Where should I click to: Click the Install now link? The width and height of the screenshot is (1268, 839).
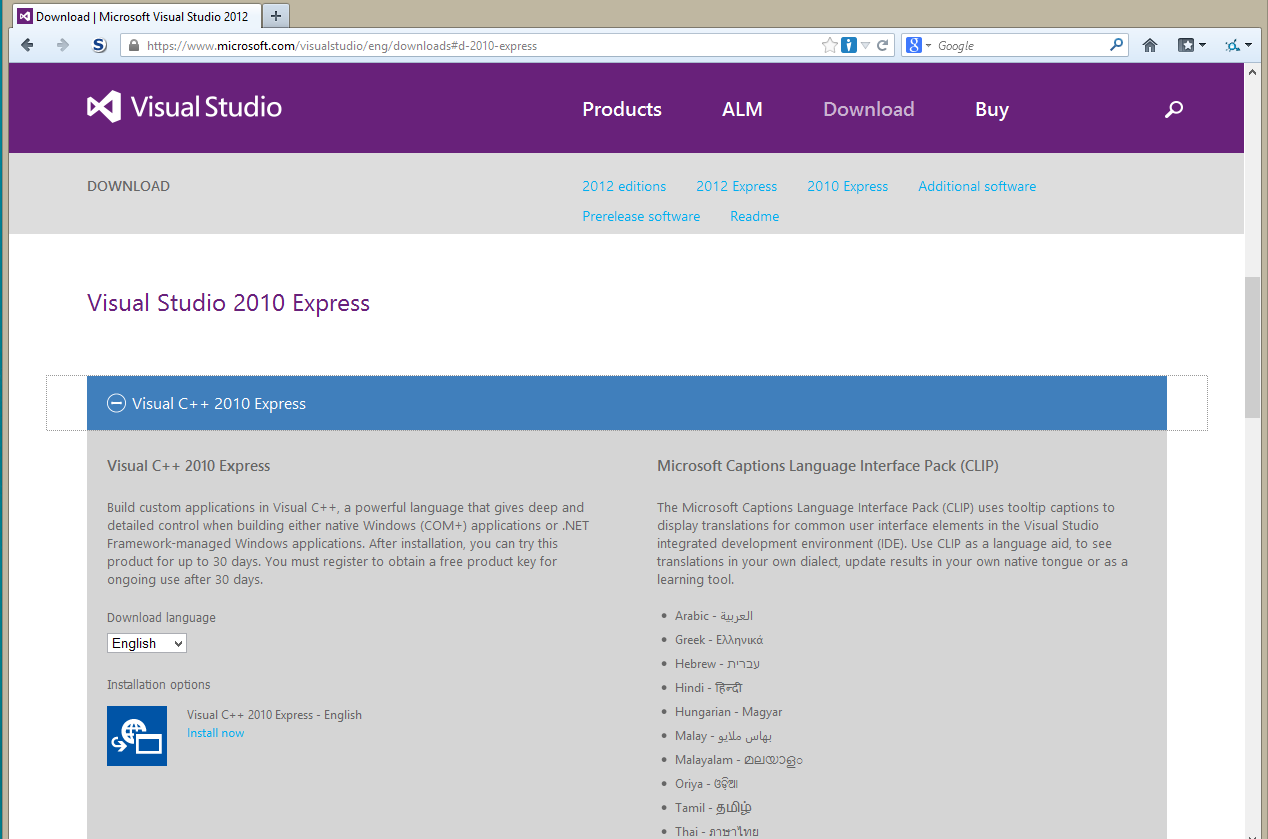click(215, 733)
